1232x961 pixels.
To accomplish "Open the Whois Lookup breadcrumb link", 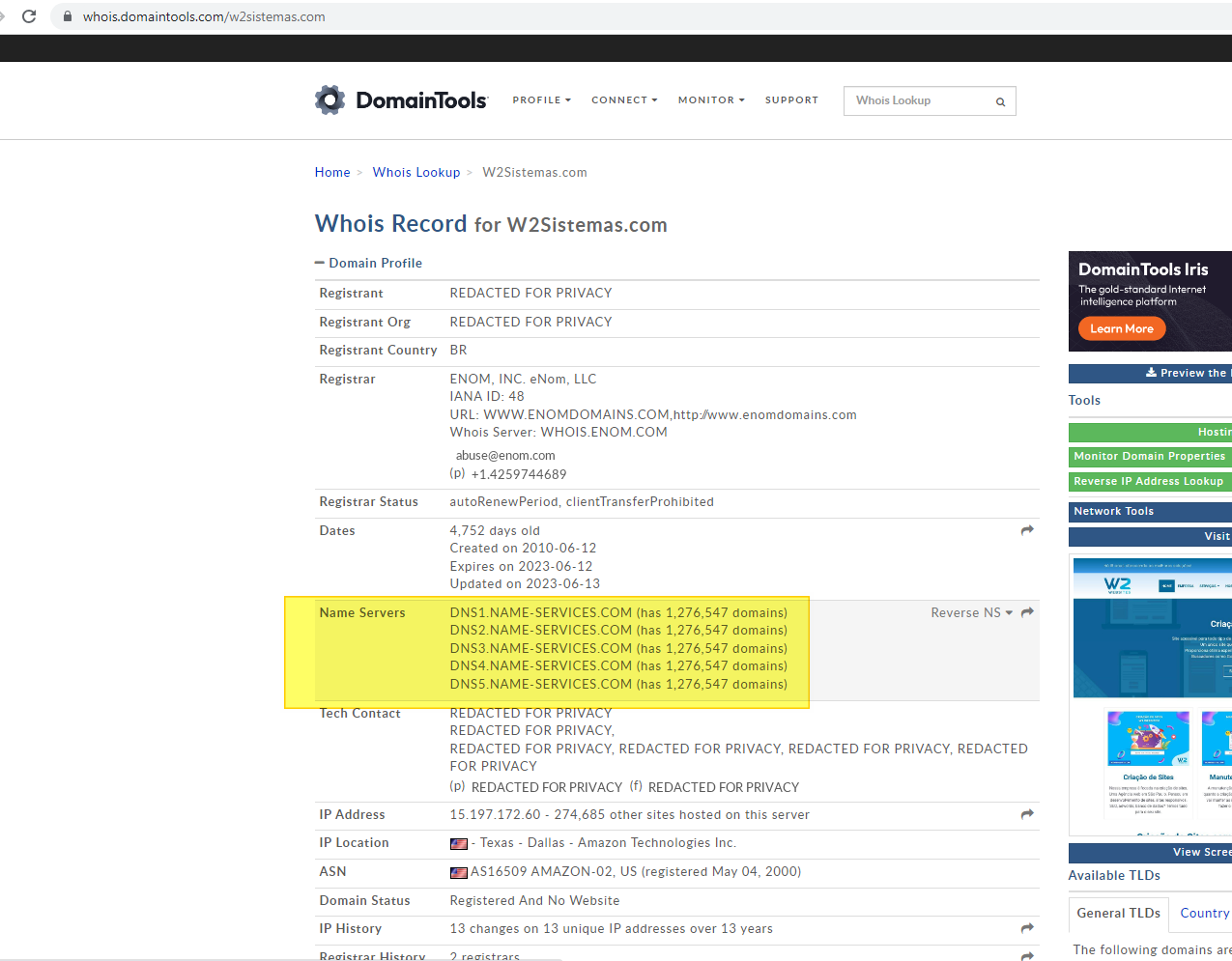I will [416, 172].
